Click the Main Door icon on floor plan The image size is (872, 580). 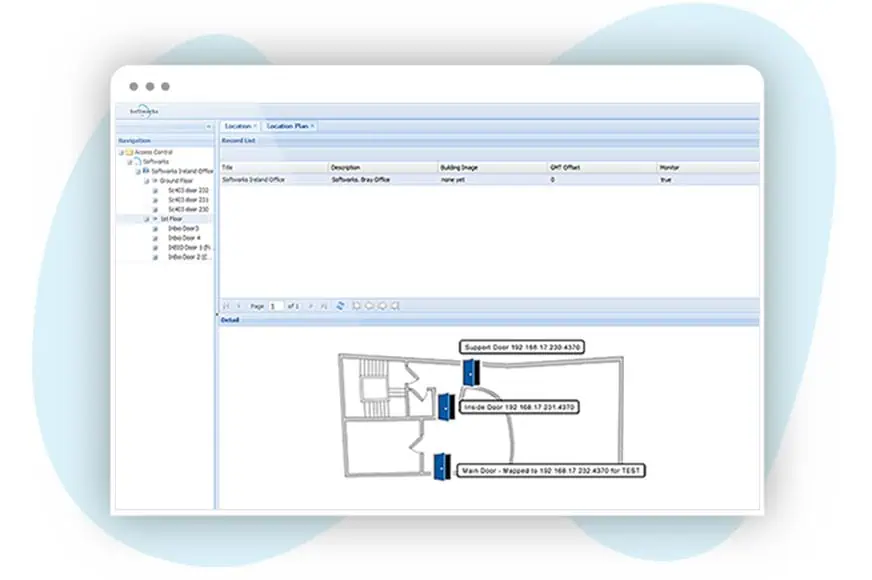pos(442,467)
